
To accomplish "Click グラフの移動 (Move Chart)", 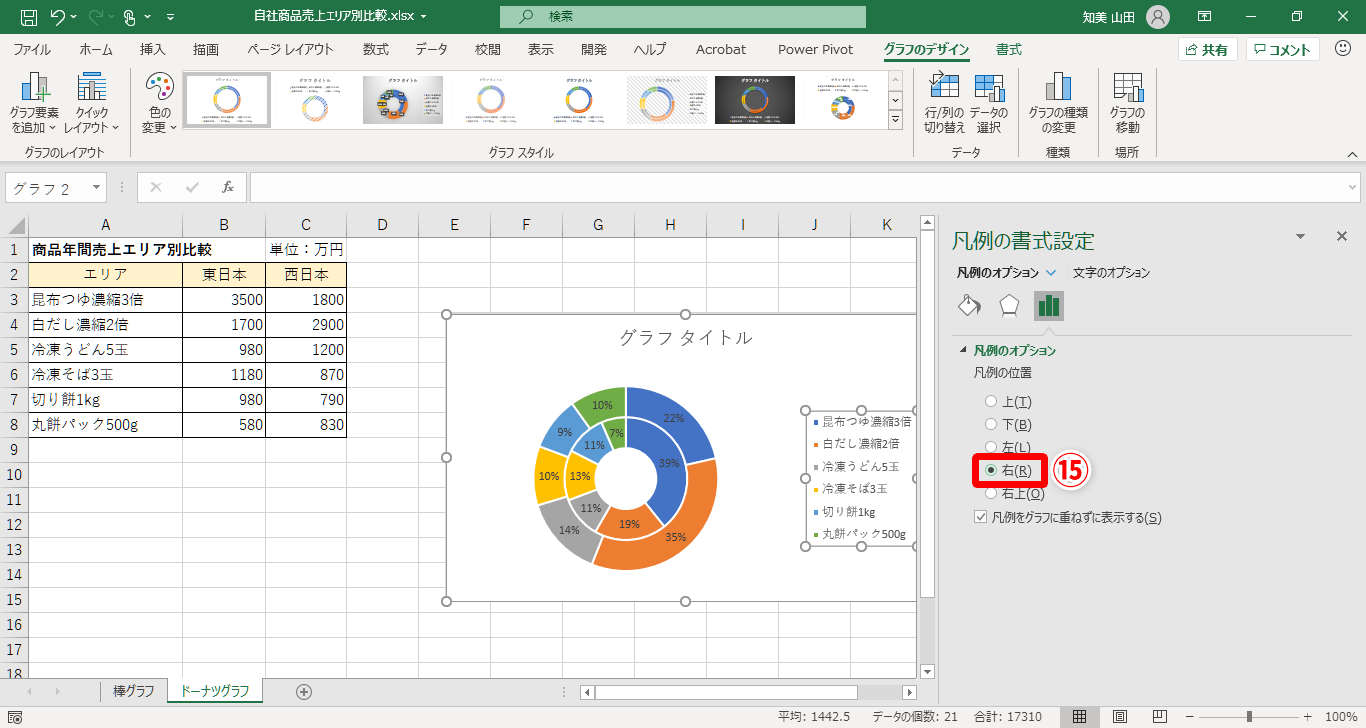I will tap(1127, 103).
